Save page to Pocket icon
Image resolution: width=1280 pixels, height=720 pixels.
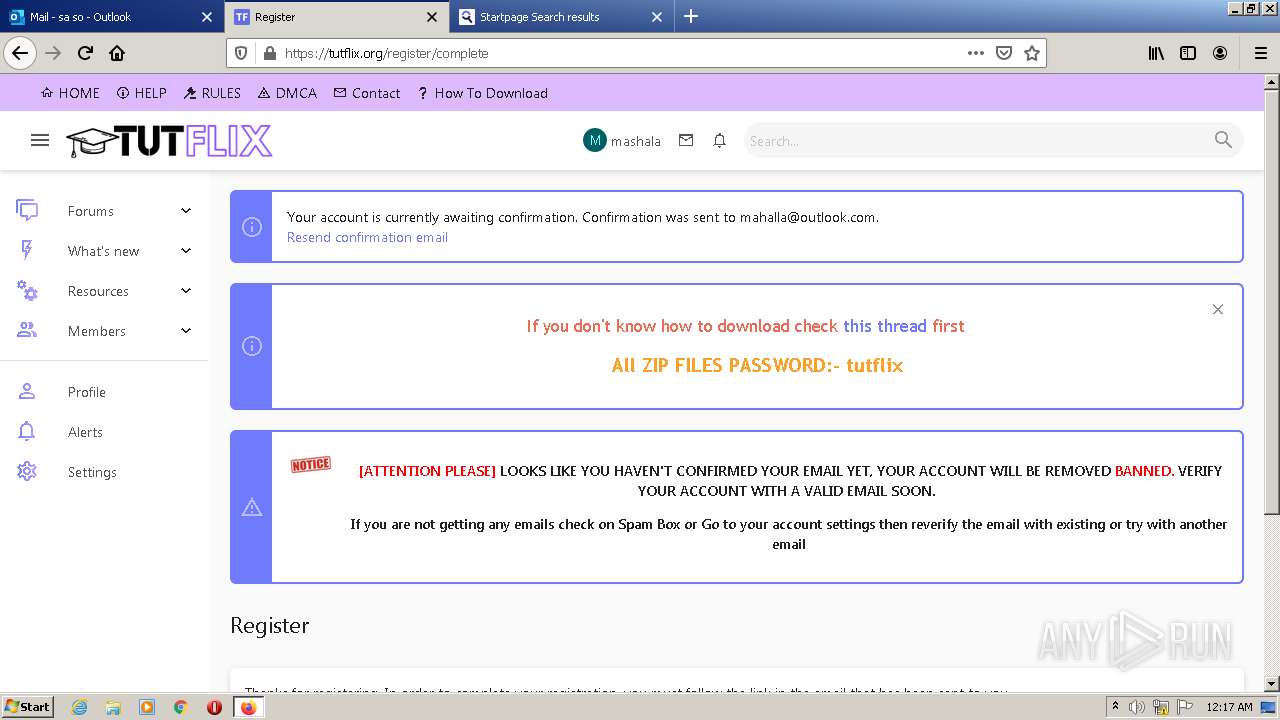[x=1004, y=53]
